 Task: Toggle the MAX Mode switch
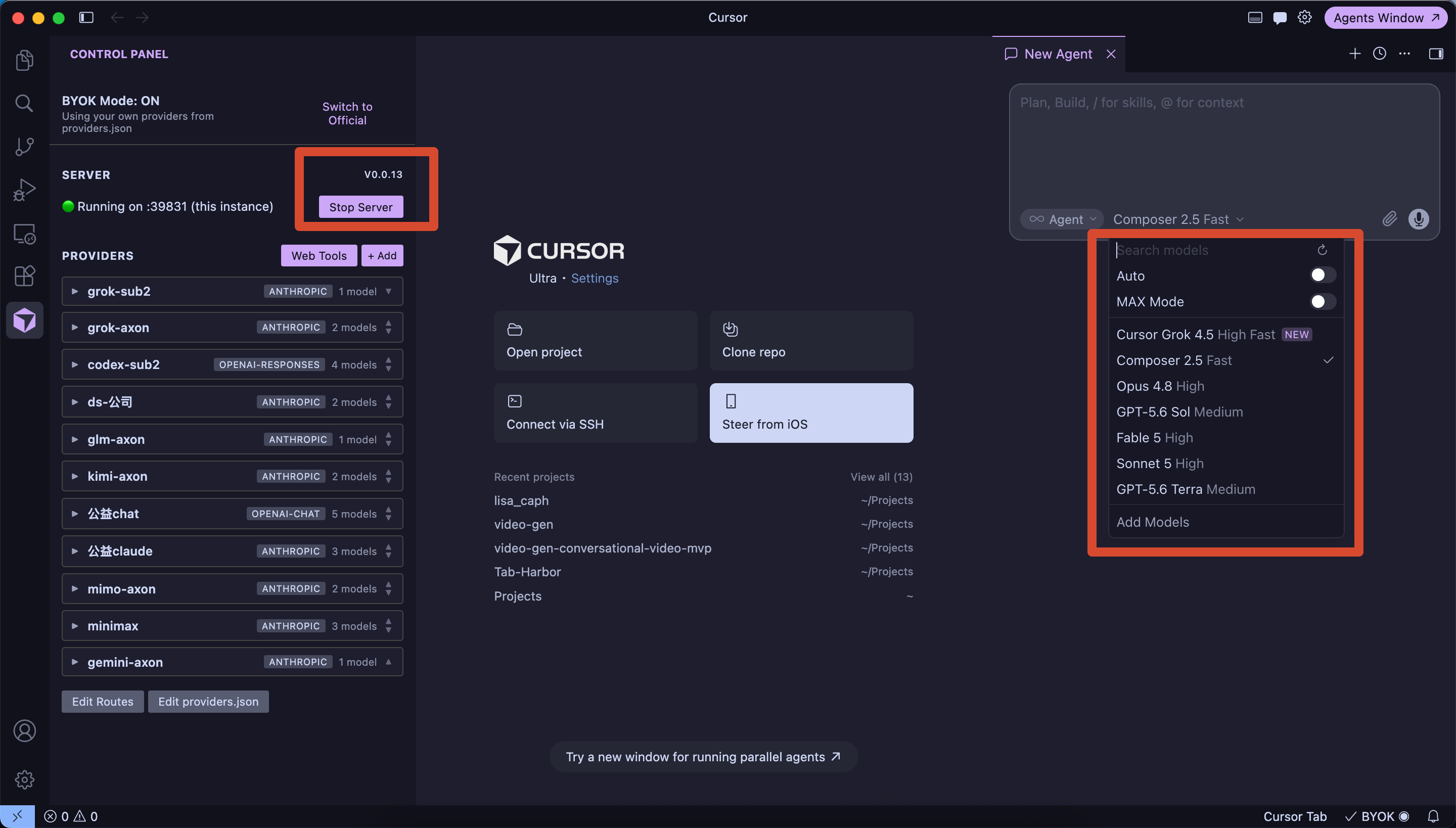pos(1323,301)
